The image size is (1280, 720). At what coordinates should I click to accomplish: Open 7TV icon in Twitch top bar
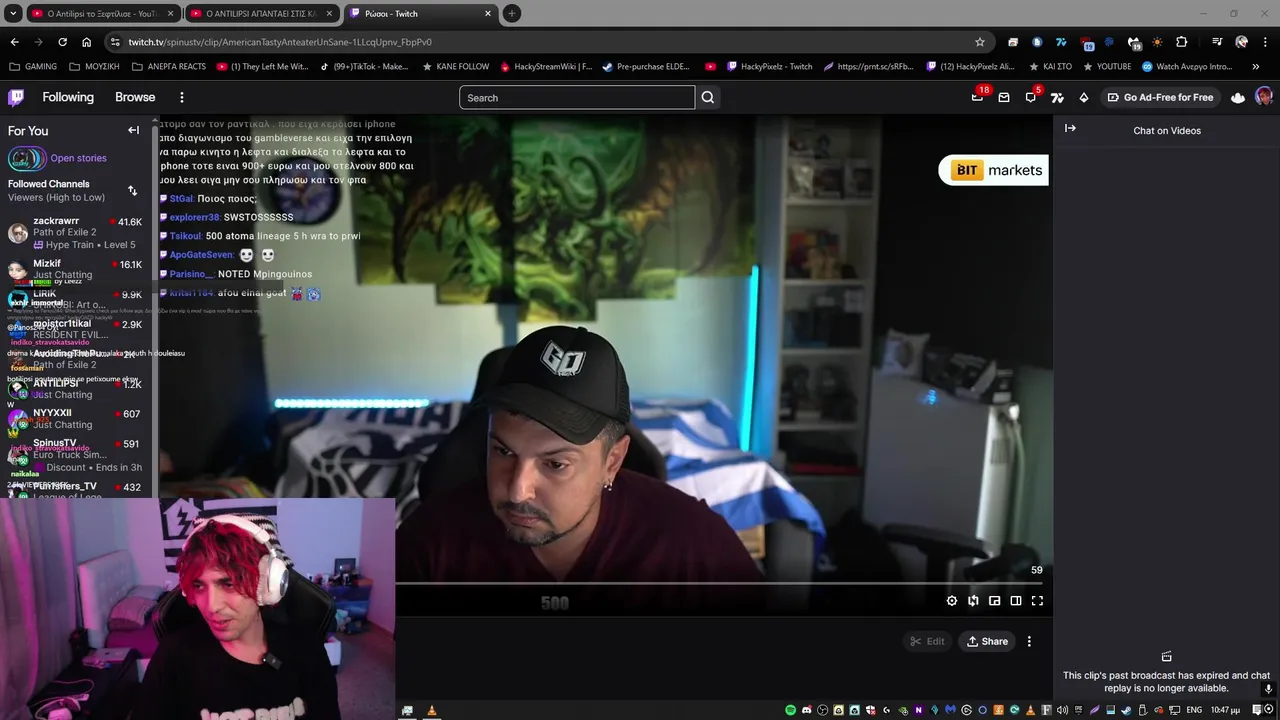point(1057,97)
